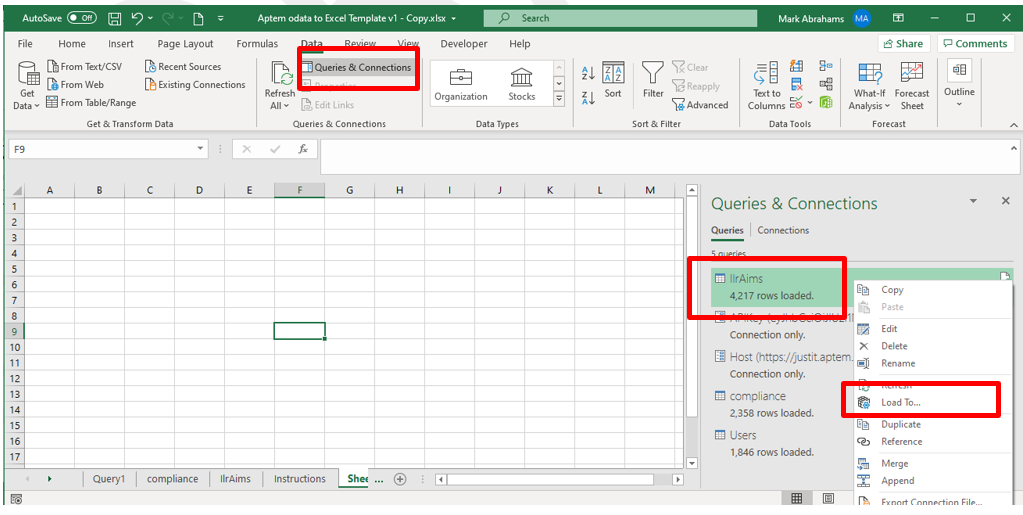Select the Stocks data type
This screenshot has width=1023, height=515.
point(521,85)
